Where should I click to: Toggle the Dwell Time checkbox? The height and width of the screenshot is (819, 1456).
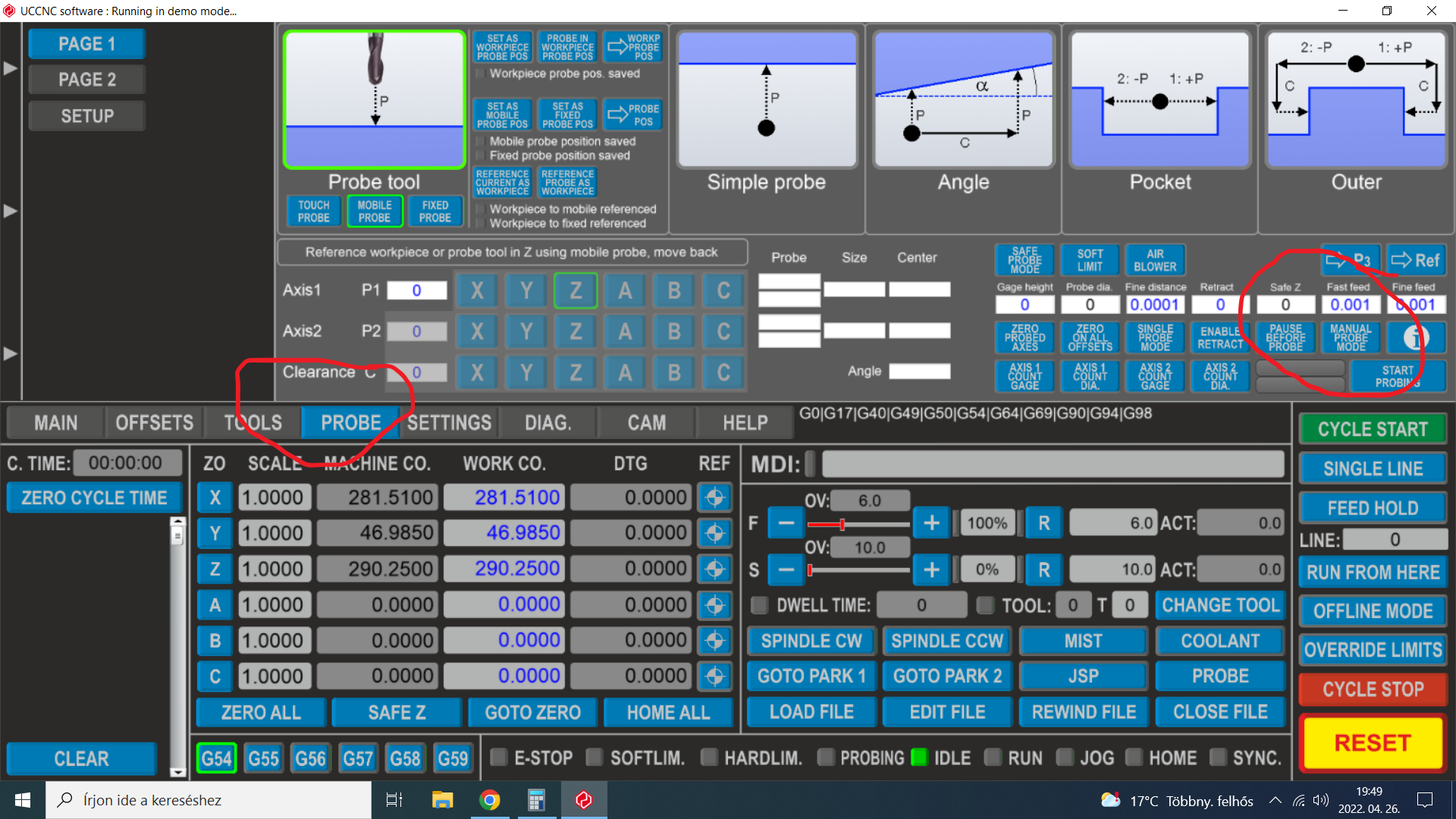coord(759,605)
